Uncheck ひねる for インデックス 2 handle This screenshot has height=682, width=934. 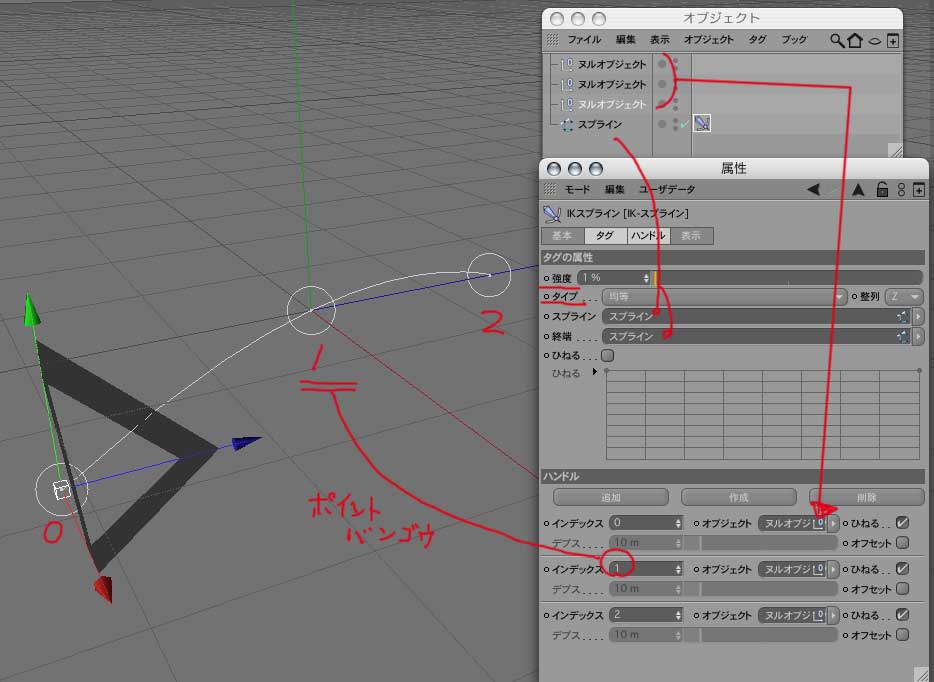[x=902, y=615]
